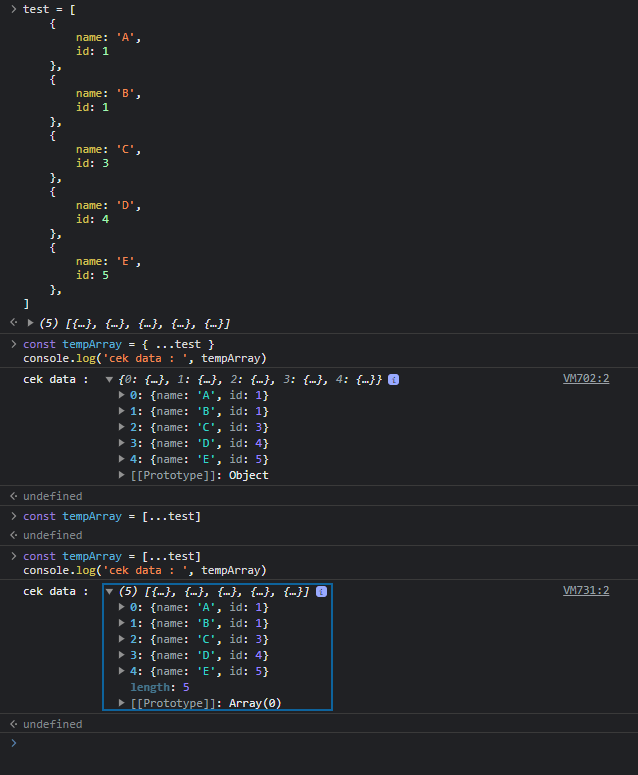
Task: Click the first 'undefined' result
Action: coord(53,496)
